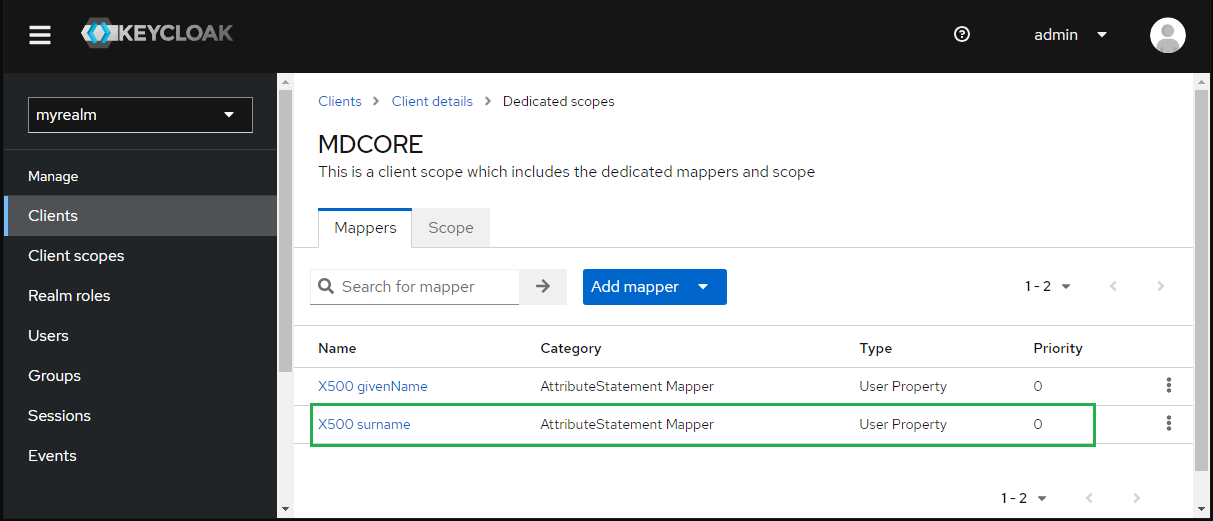Toggle the hamburger sidebar menu icon
The width and height of the screenshot is (1213, 521).
pyautogui.click(x=40, y=35)
